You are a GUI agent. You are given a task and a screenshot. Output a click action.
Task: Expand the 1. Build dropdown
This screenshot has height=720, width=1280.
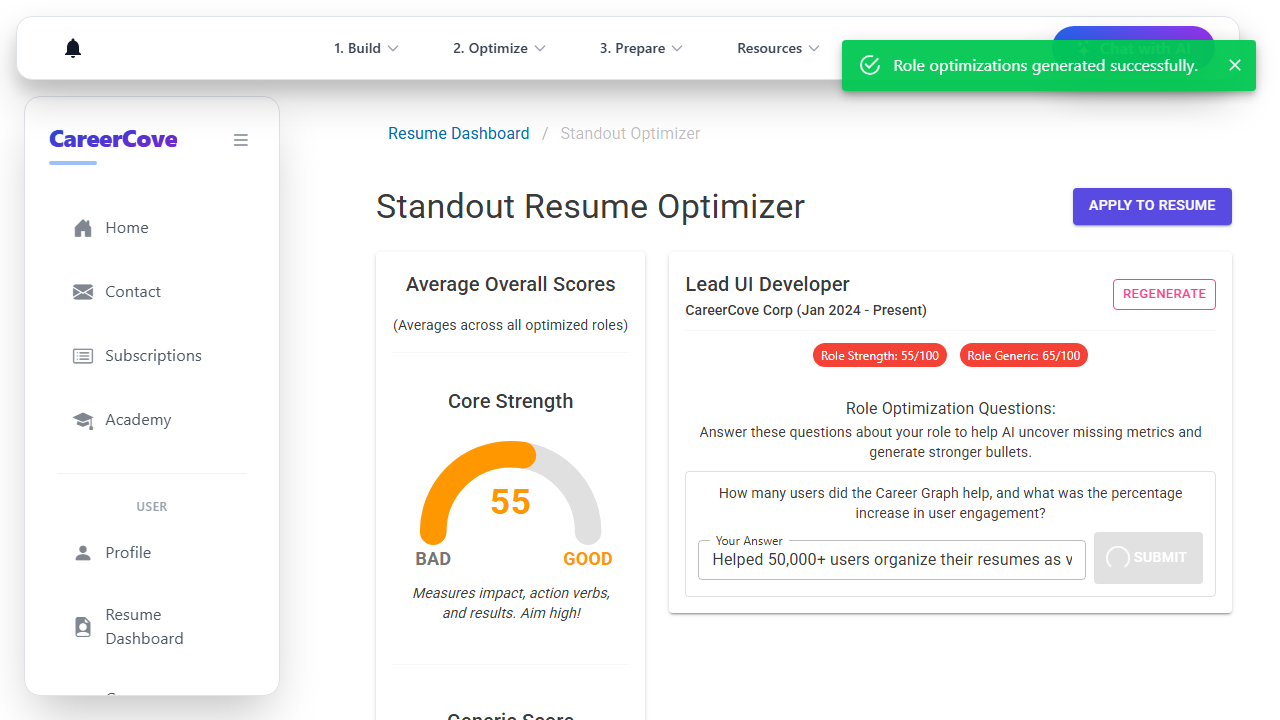[x=366, y=48]
